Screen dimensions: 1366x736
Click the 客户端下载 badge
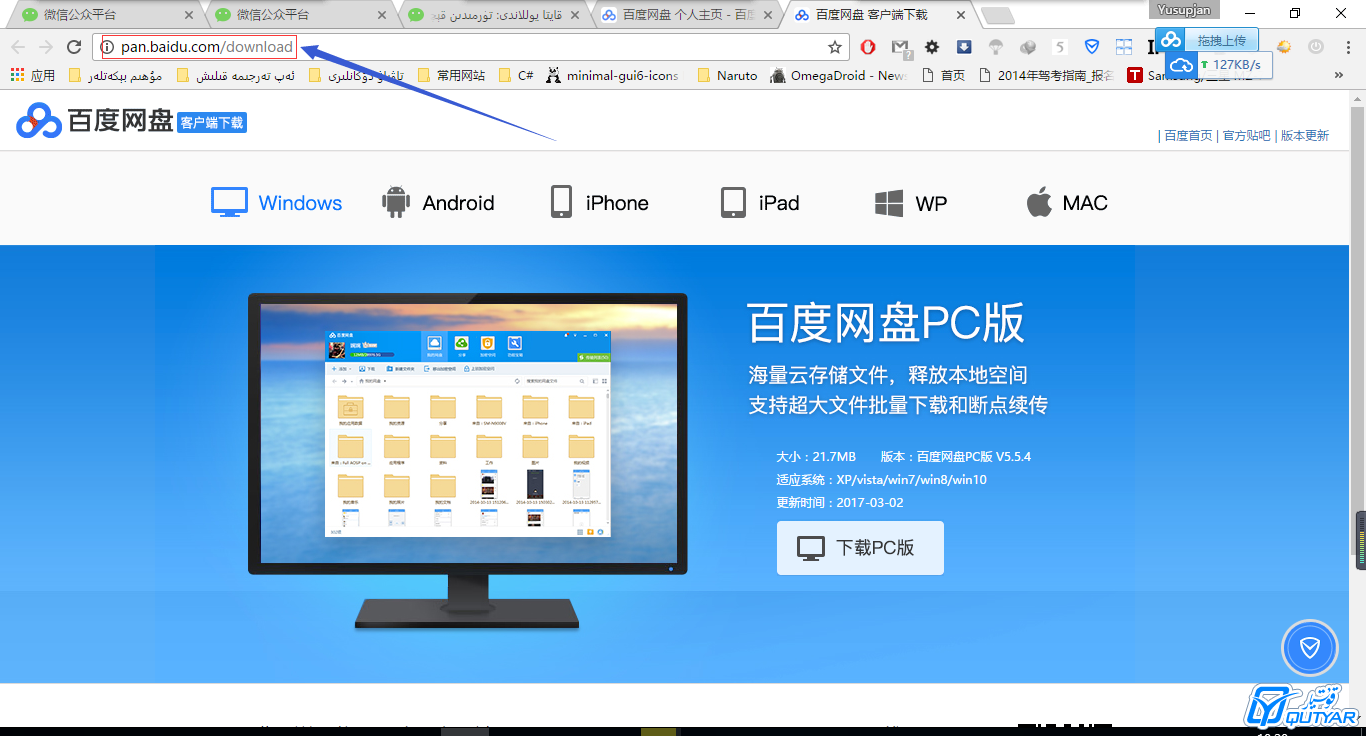coord(212,122)
